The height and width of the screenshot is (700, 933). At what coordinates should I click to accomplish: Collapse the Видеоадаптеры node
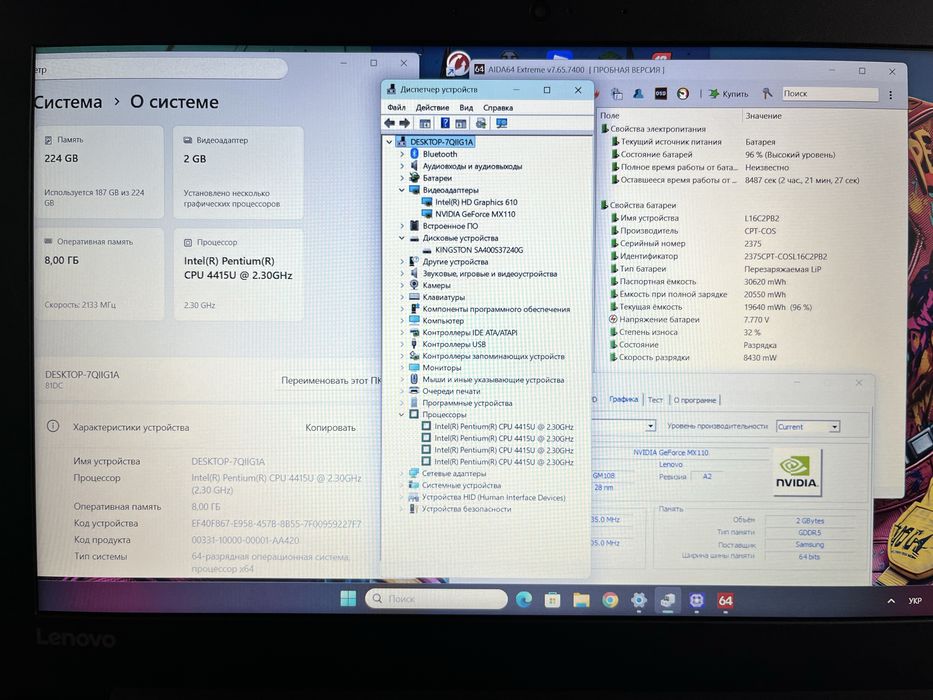pyautogui.click(x=402, y=190)
